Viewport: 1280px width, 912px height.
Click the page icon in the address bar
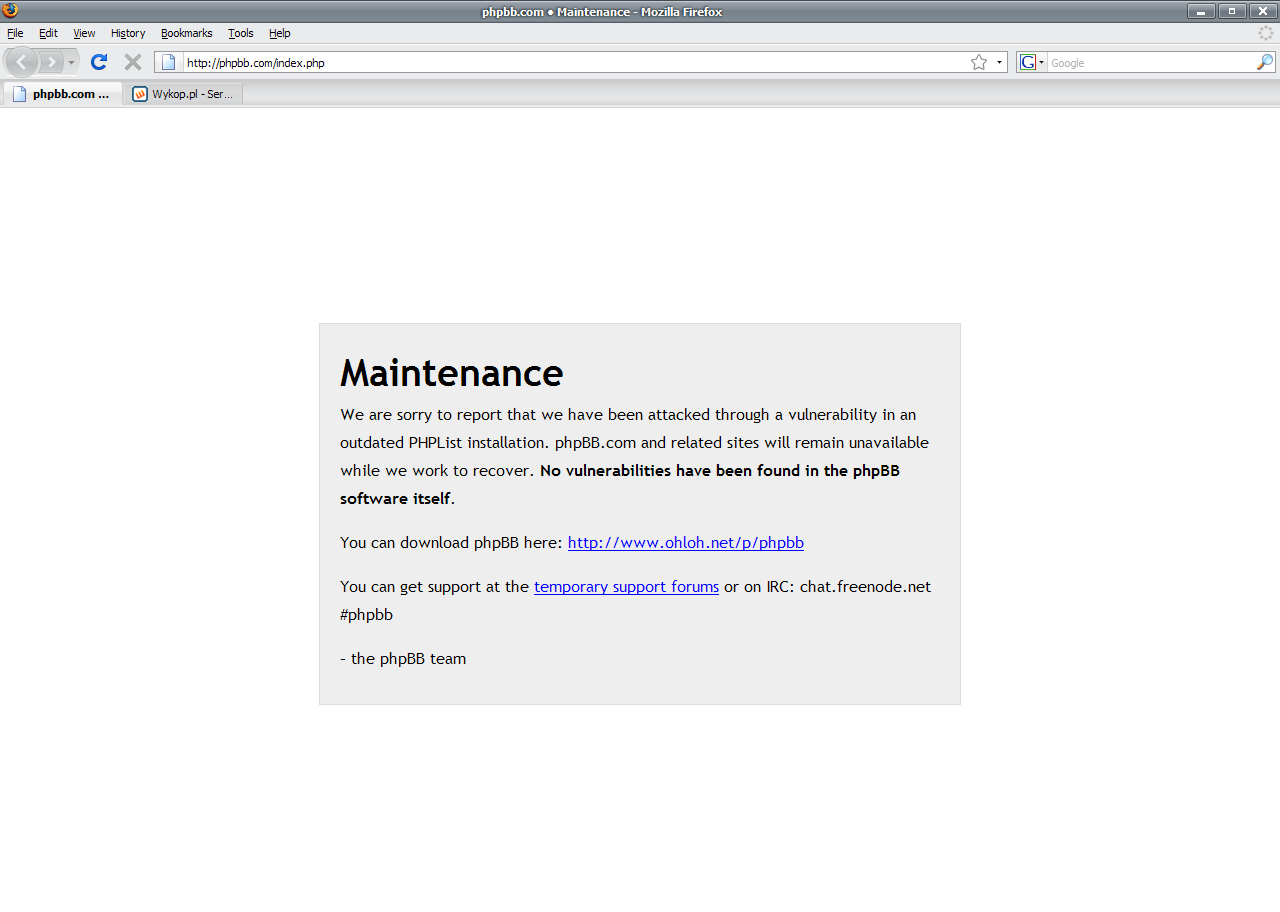pos(168,62)
